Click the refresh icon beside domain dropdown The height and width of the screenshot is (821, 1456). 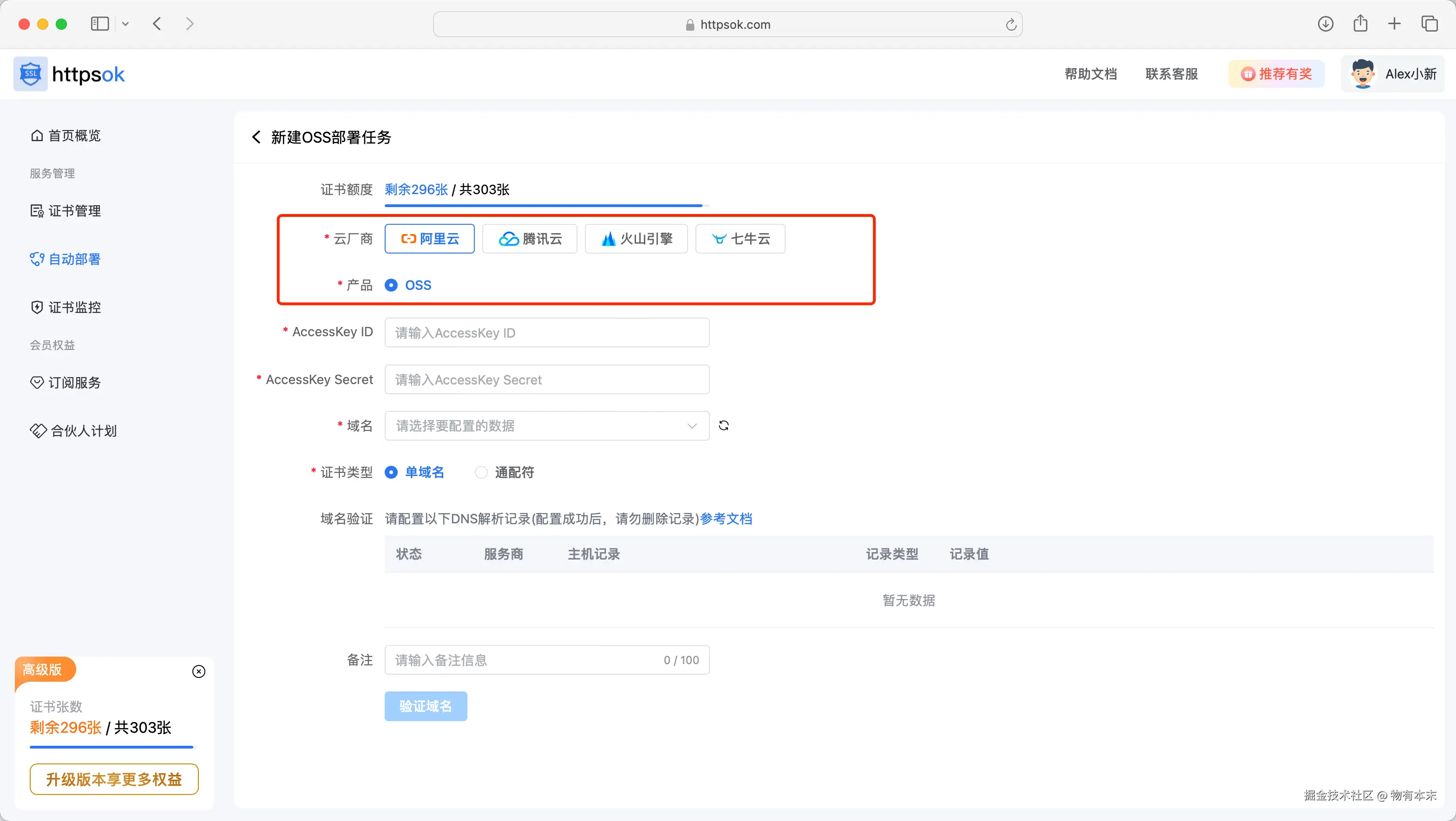pyautogui.click(x=723, y=425)
